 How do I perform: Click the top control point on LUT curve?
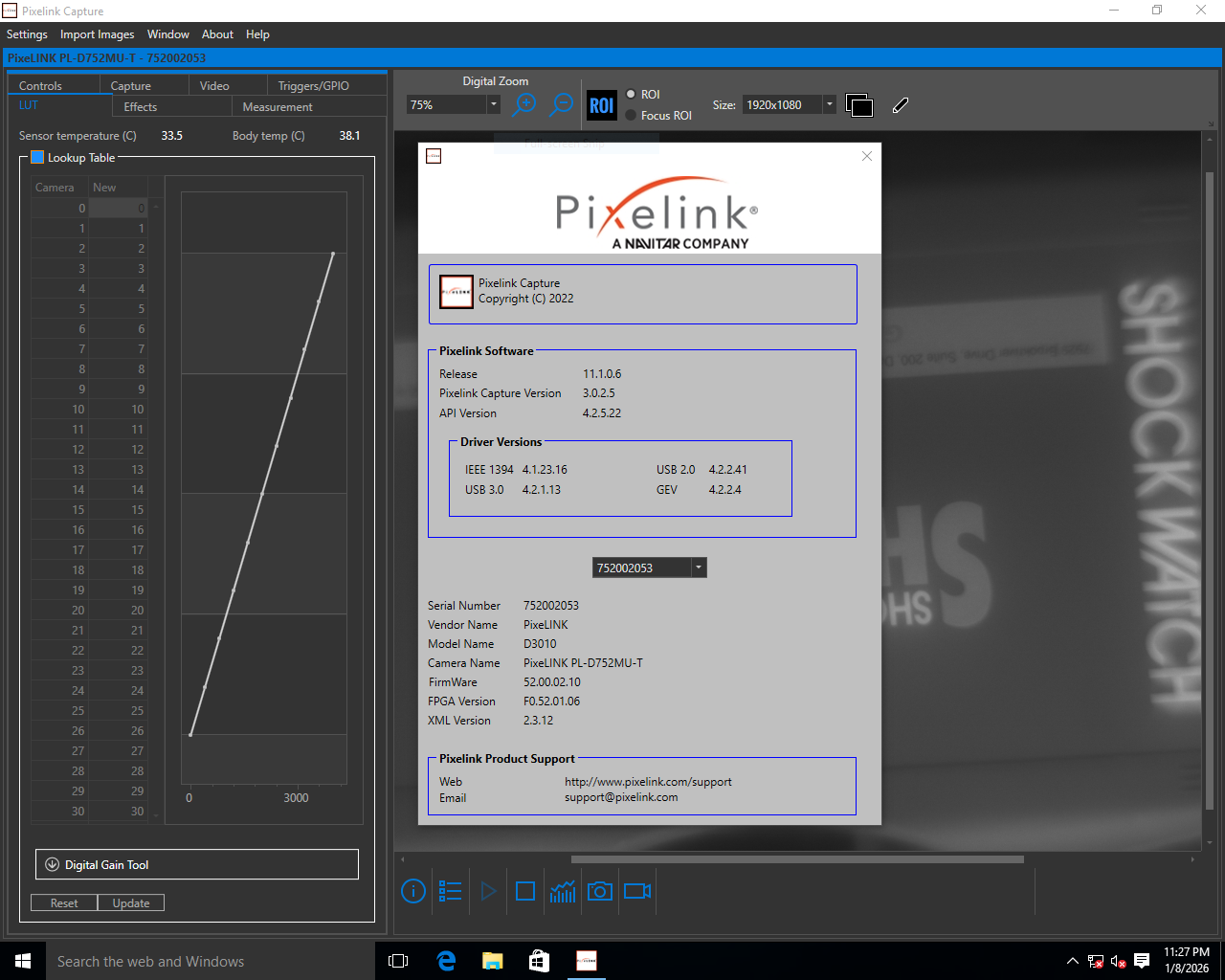click(333, 253)
